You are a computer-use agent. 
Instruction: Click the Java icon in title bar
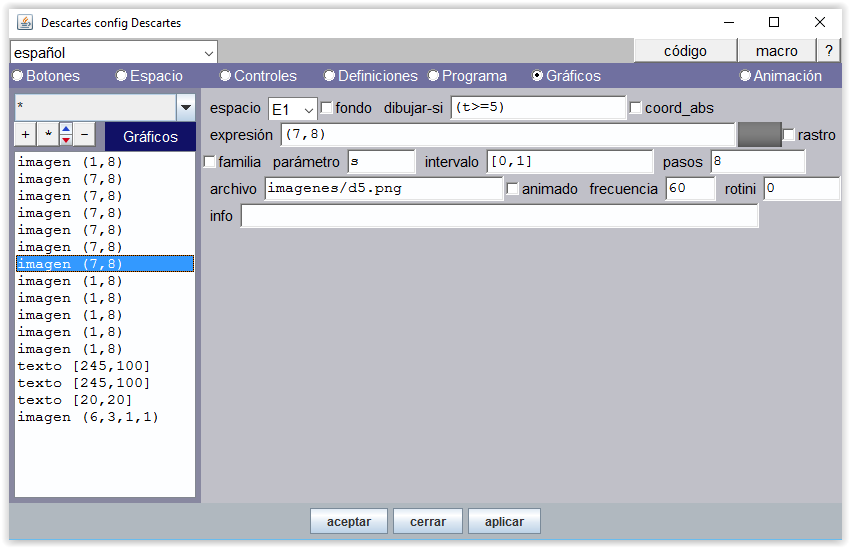(x=24, y=22)
